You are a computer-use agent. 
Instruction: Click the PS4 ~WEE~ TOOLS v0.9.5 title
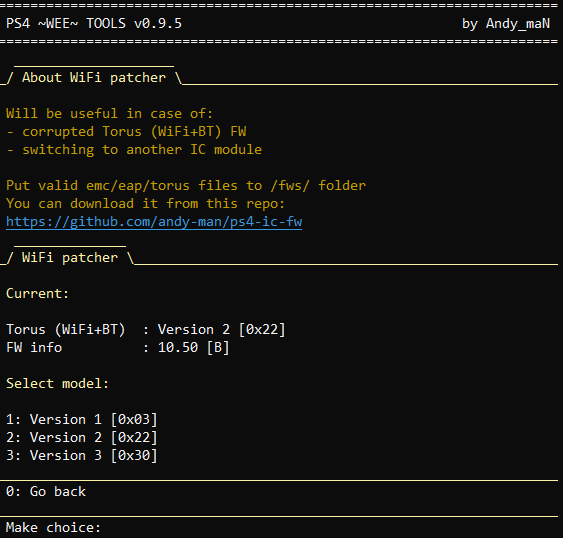pyautogui.click(x=94, y=23)
